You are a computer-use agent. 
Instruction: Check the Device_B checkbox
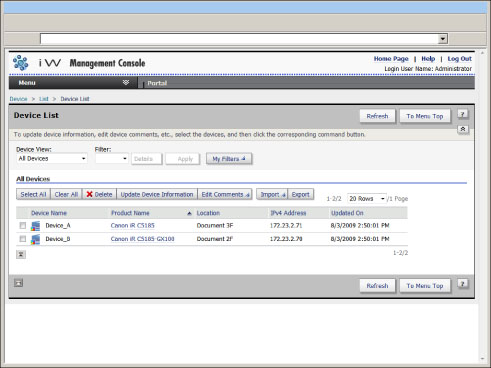click(x=22, y=239)
